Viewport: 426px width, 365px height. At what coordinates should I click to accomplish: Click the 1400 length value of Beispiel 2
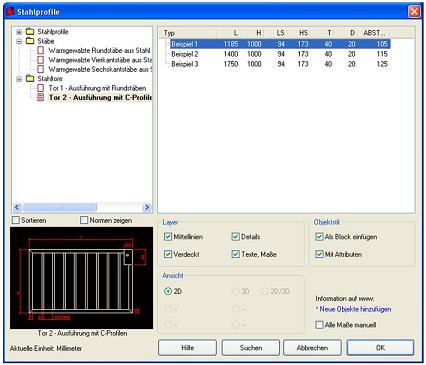coord(231,54)
